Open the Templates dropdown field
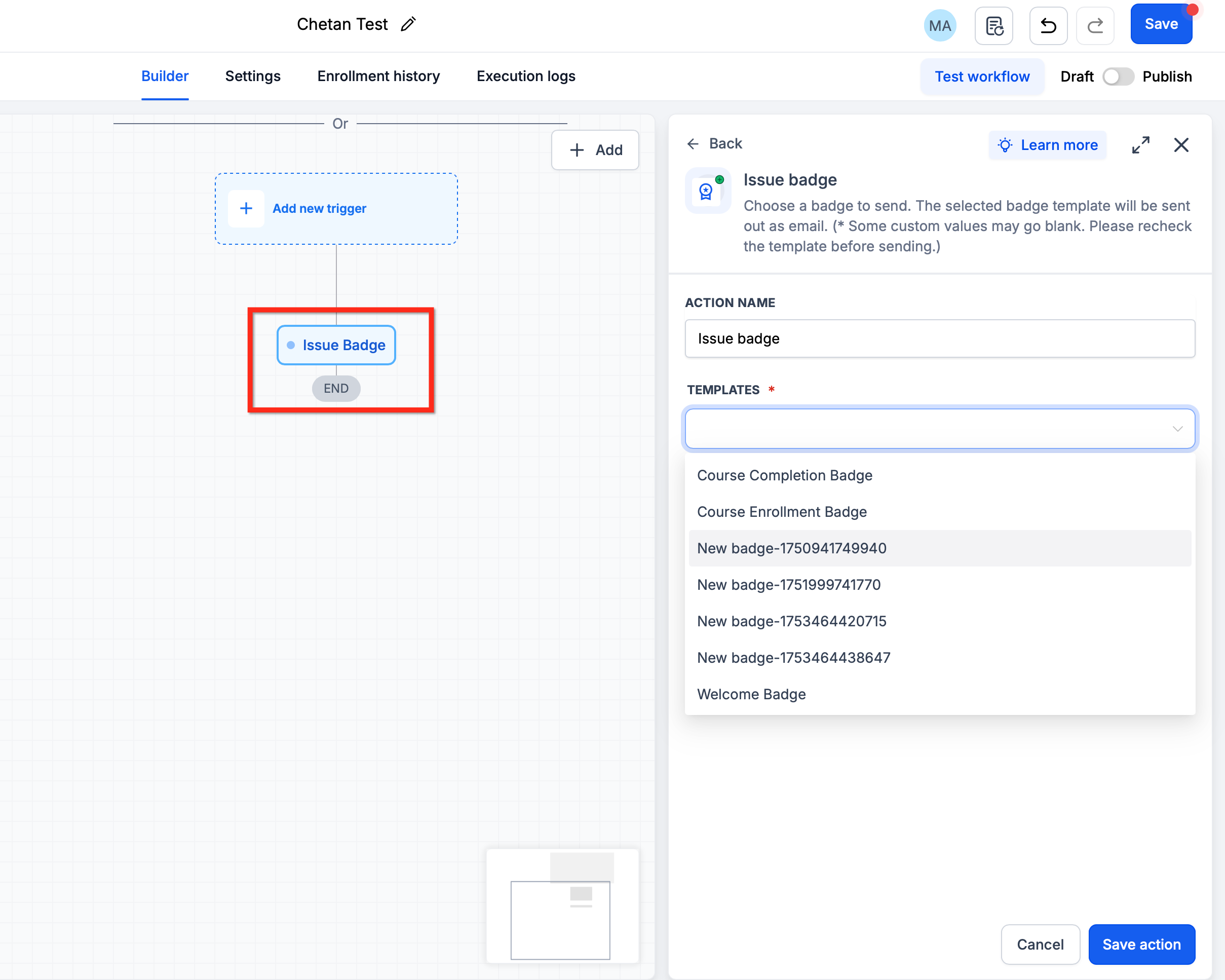The height and width of the screenshot is (980, 1225). tap(940, 429)
